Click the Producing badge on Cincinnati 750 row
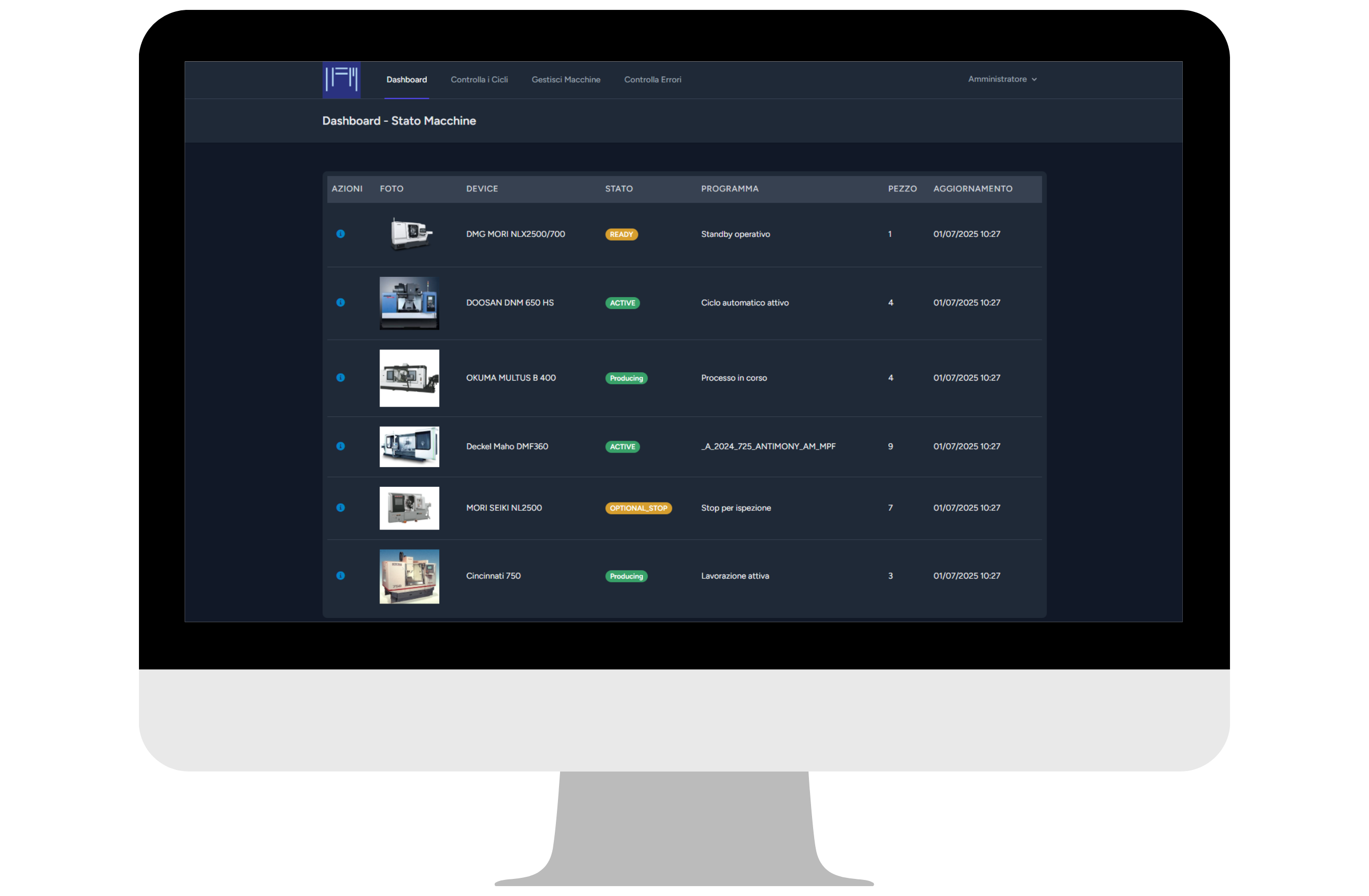 tap(626, 576)
